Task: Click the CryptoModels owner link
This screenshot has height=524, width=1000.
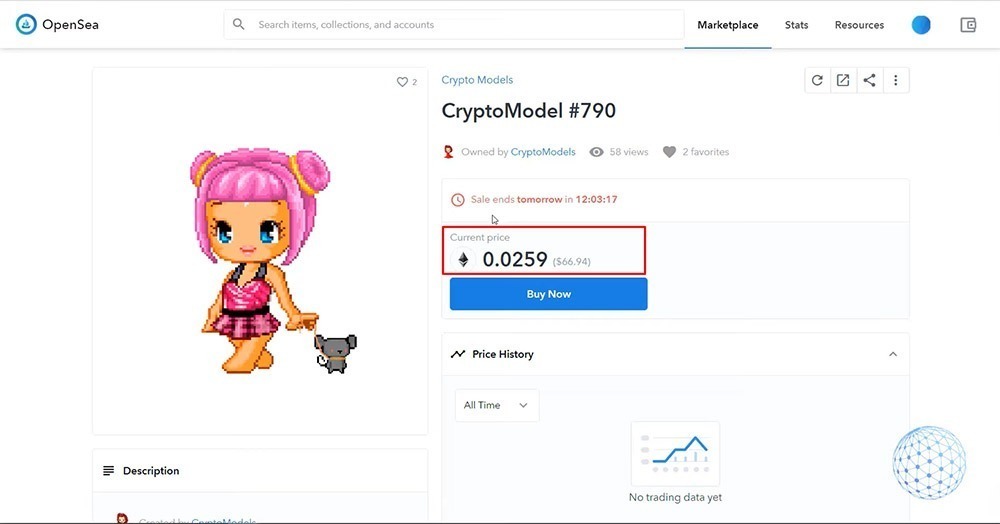Action: [543, 152]
